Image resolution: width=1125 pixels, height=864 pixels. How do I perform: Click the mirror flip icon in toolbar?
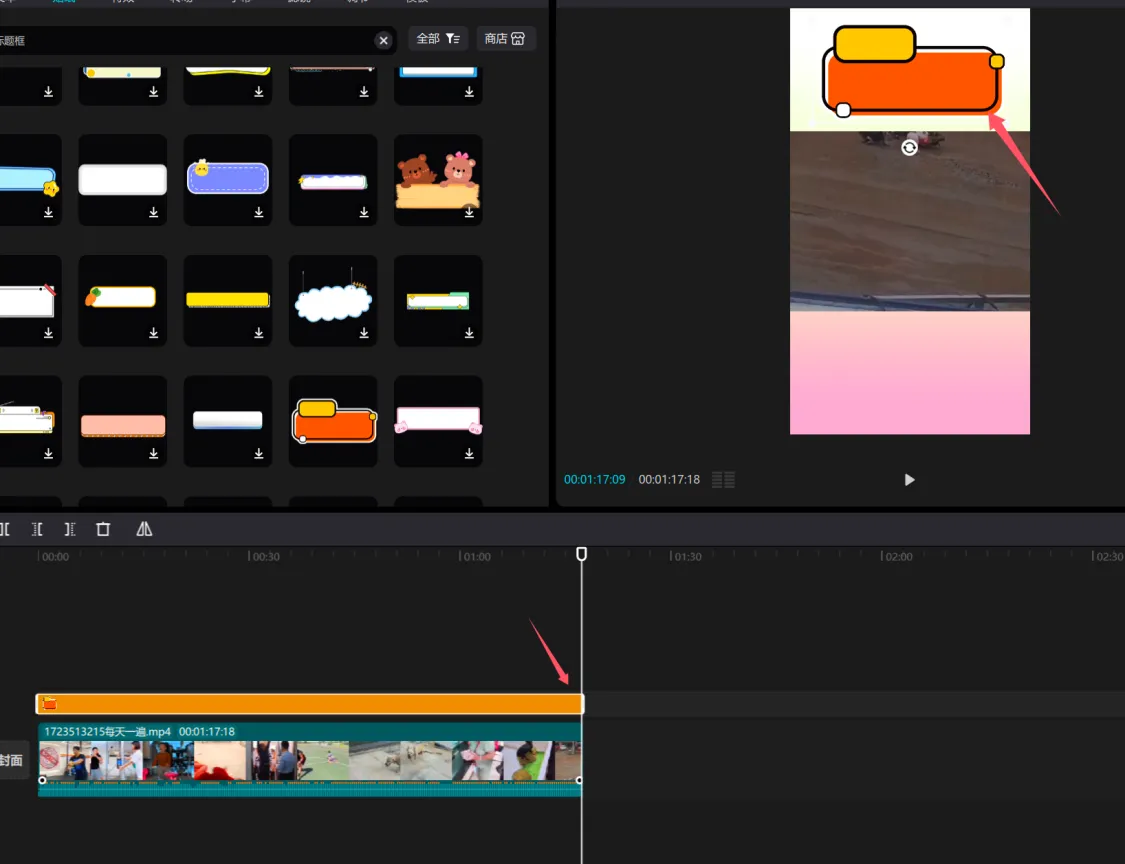point(144,529)
